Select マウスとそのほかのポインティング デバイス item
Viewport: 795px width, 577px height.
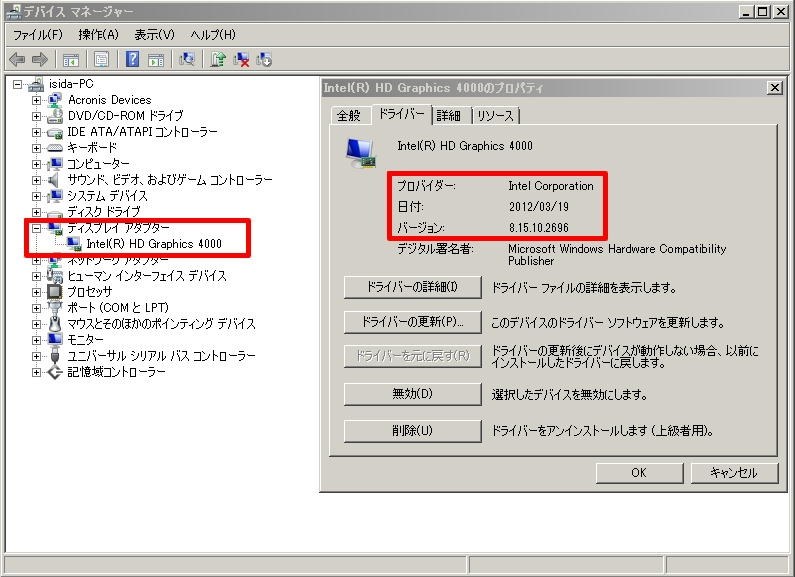pos(162,323)
